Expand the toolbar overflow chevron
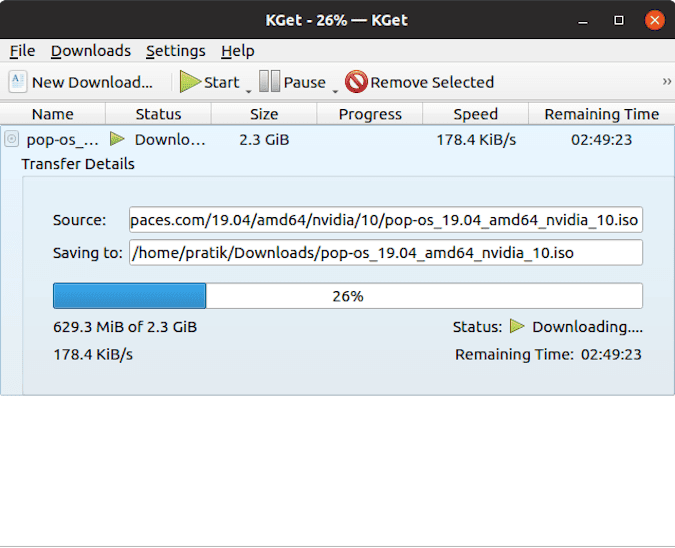The height and width of the screenshot is (548, 675). (x=666, y=81)
